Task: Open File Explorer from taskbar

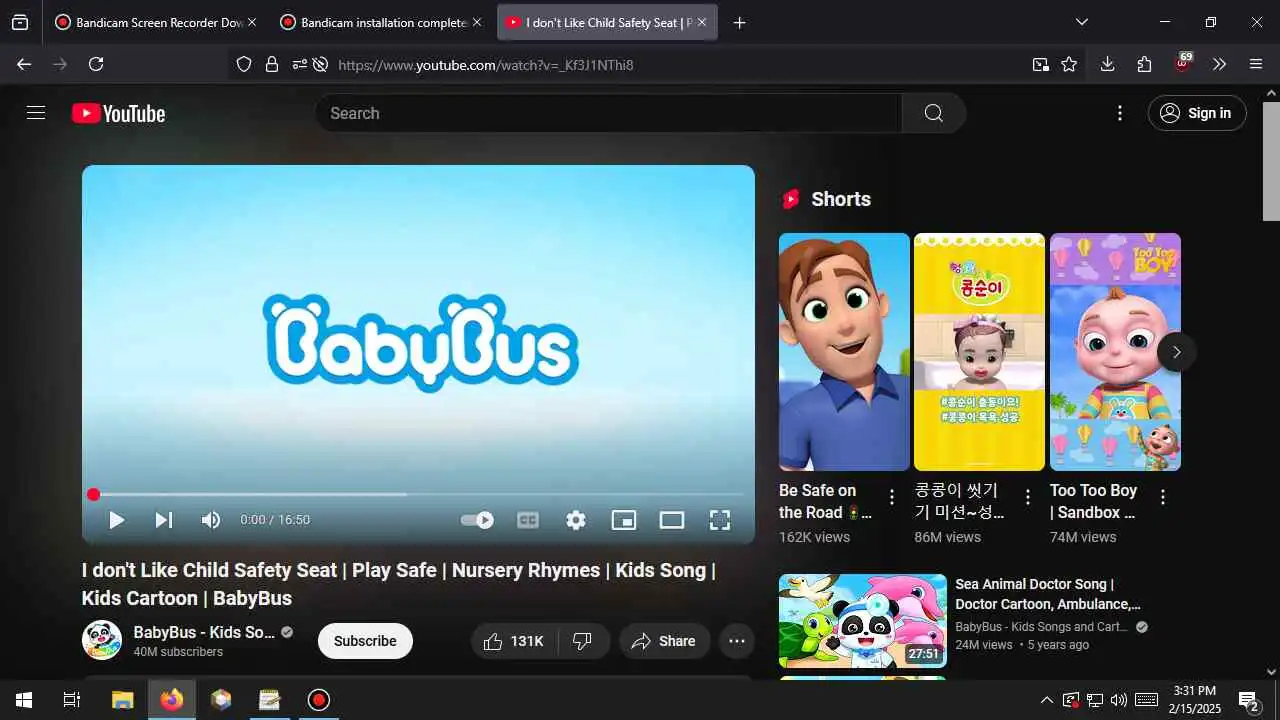Action: pyautogui.click(x=122, y=700)
